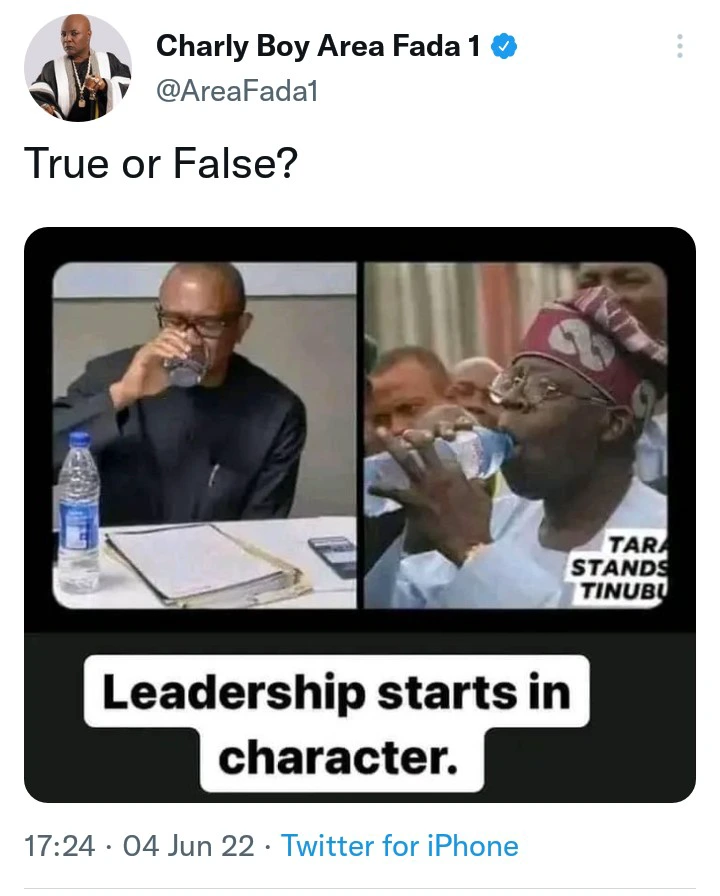Click the 04 Jun 22 date

point(189,846)
